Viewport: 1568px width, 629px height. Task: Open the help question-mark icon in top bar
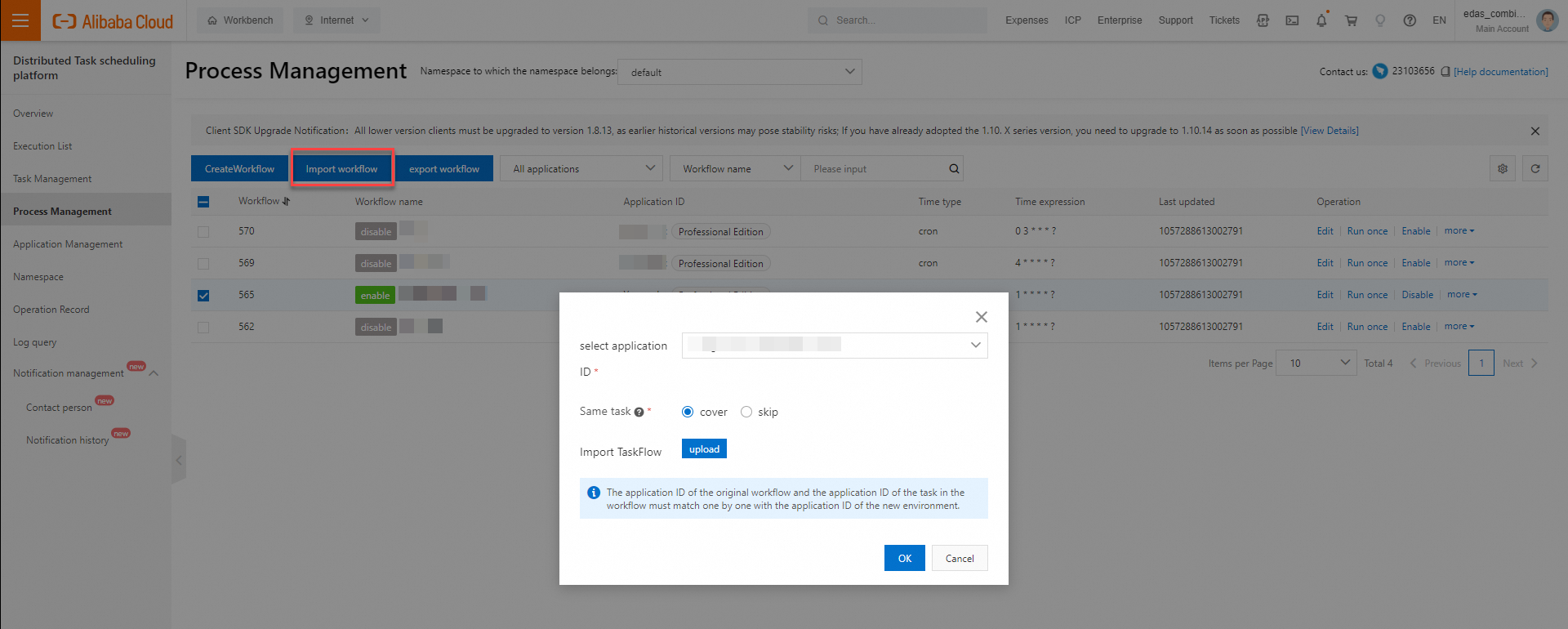click(1410, 20)
